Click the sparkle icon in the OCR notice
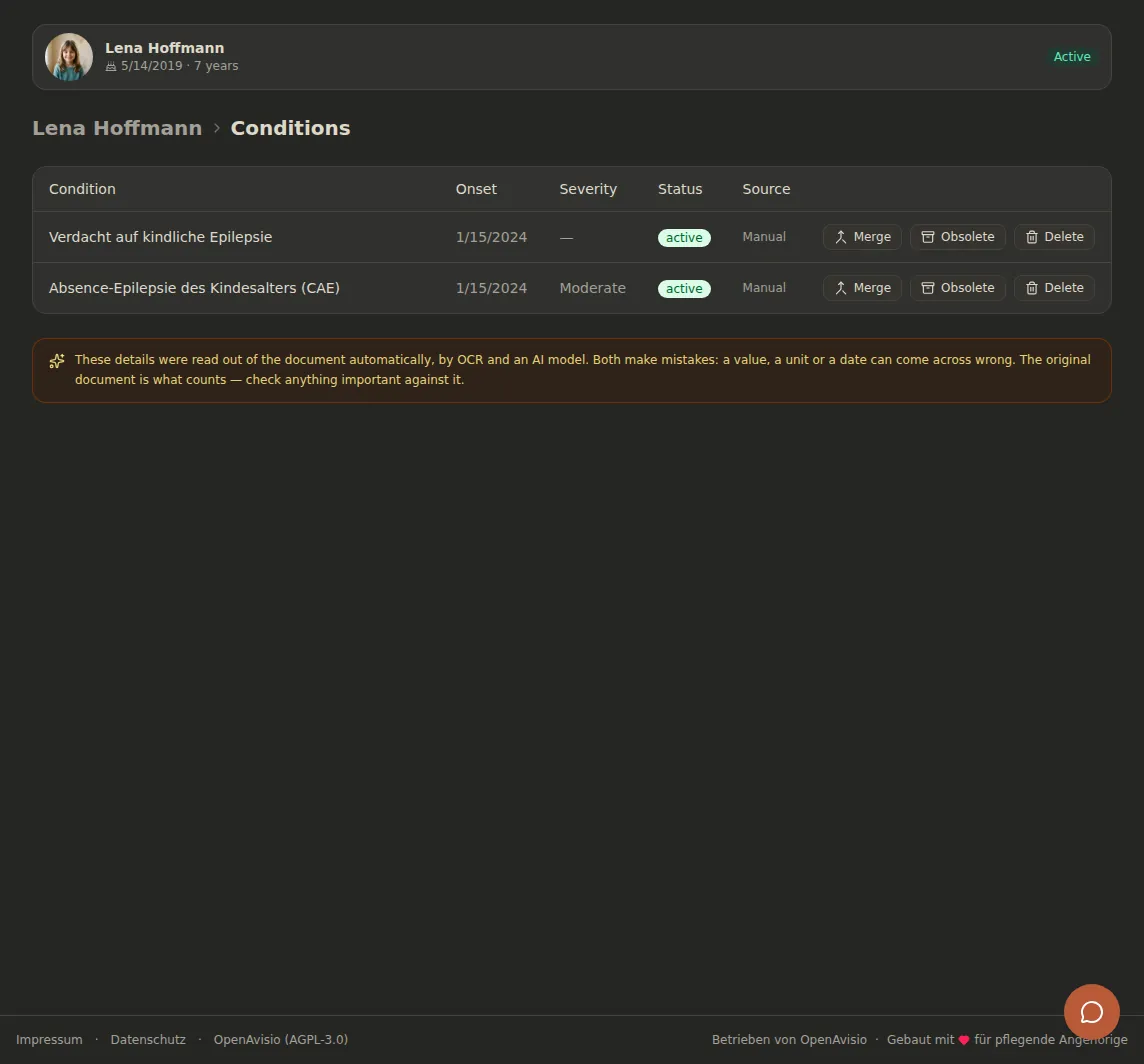 click(x=57, y=361)
